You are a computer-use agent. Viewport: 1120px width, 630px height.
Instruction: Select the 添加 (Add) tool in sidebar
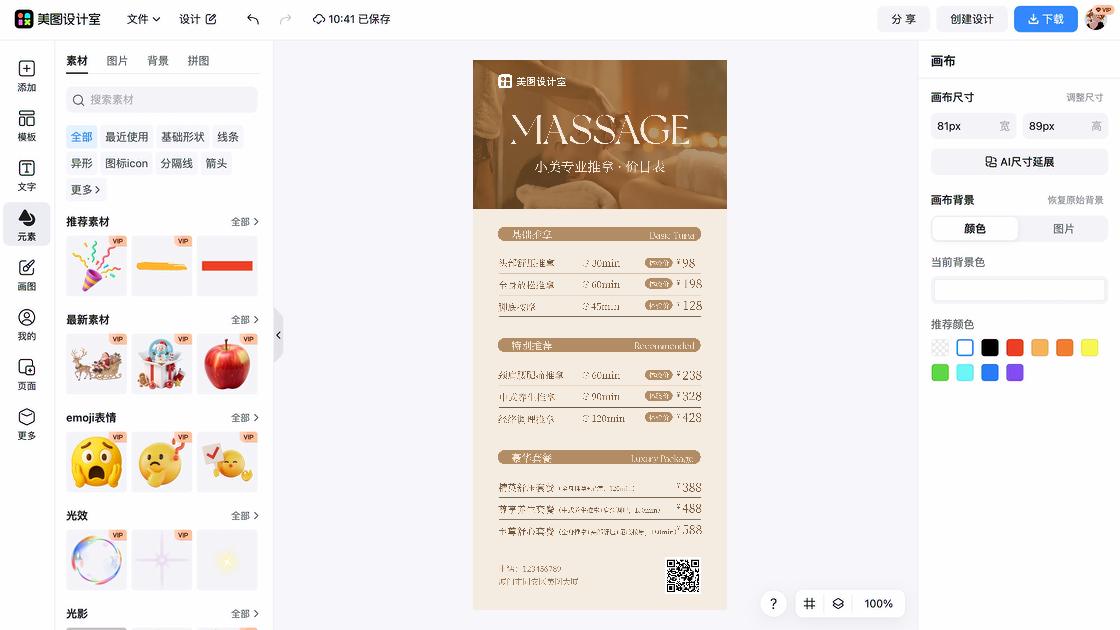click(26, 76)
